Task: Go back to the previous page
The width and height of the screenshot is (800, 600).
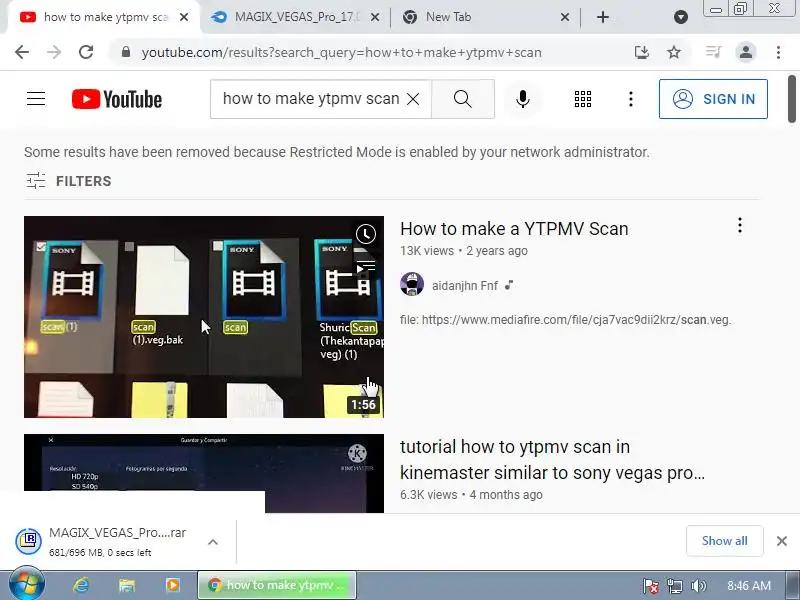Action: (22, 52)
